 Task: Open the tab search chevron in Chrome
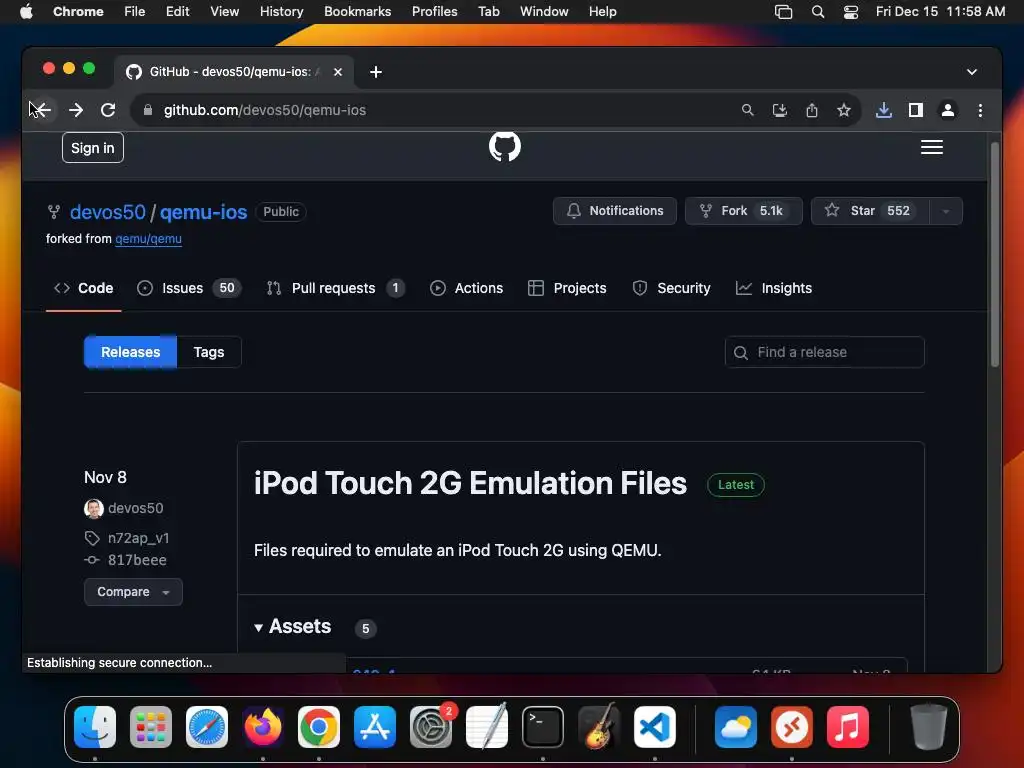972,72
